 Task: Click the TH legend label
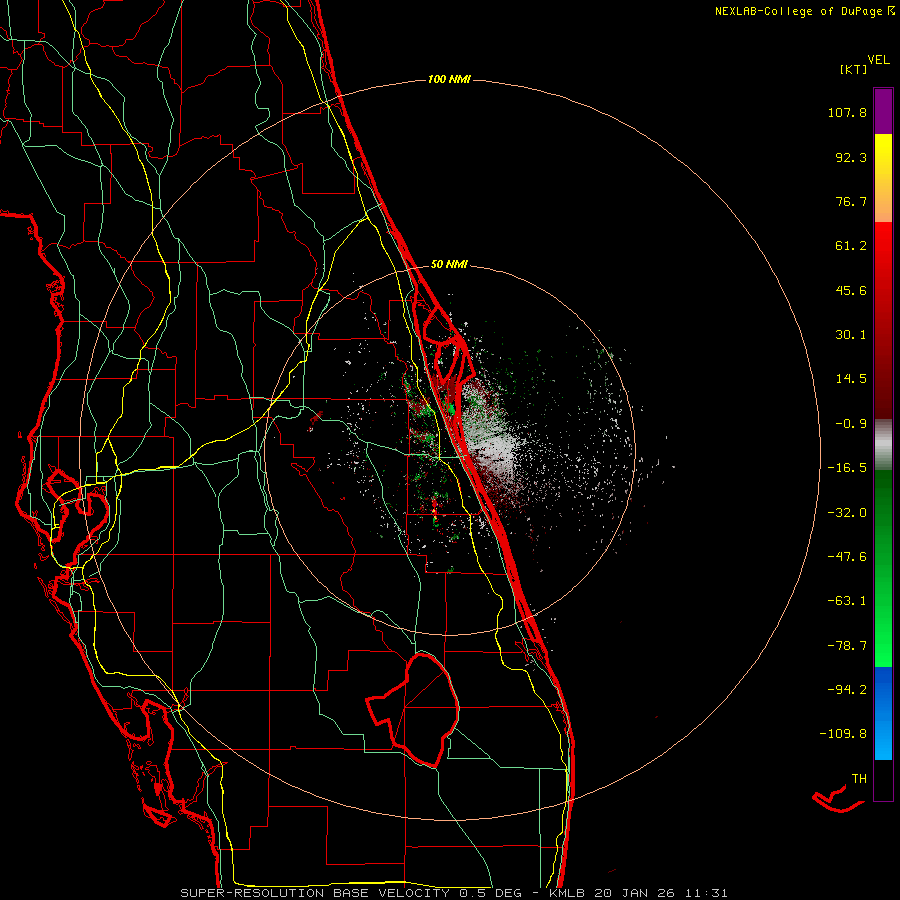[859, 778]
